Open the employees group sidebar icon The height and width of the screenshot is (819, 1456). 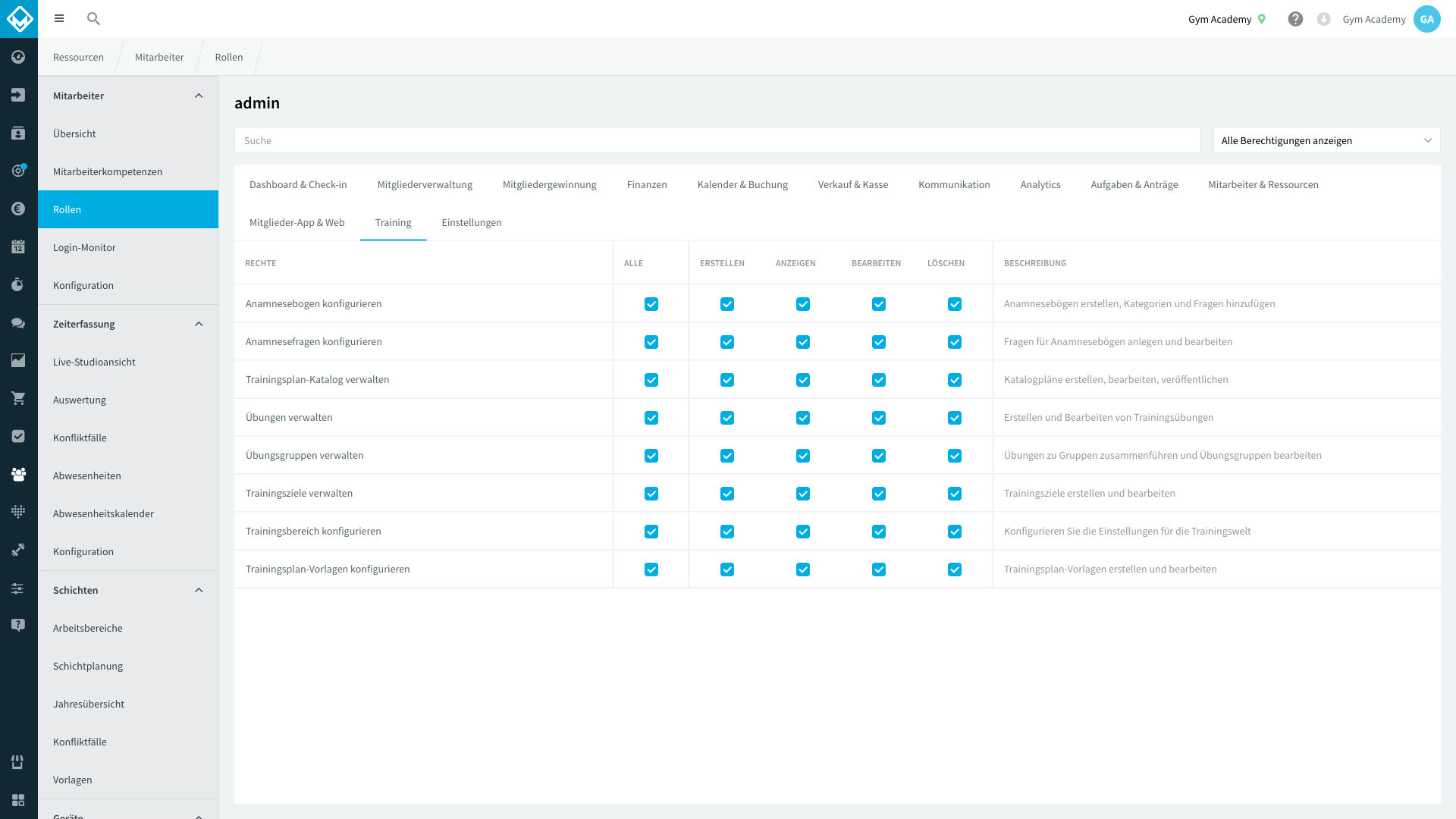coord(18,474)
